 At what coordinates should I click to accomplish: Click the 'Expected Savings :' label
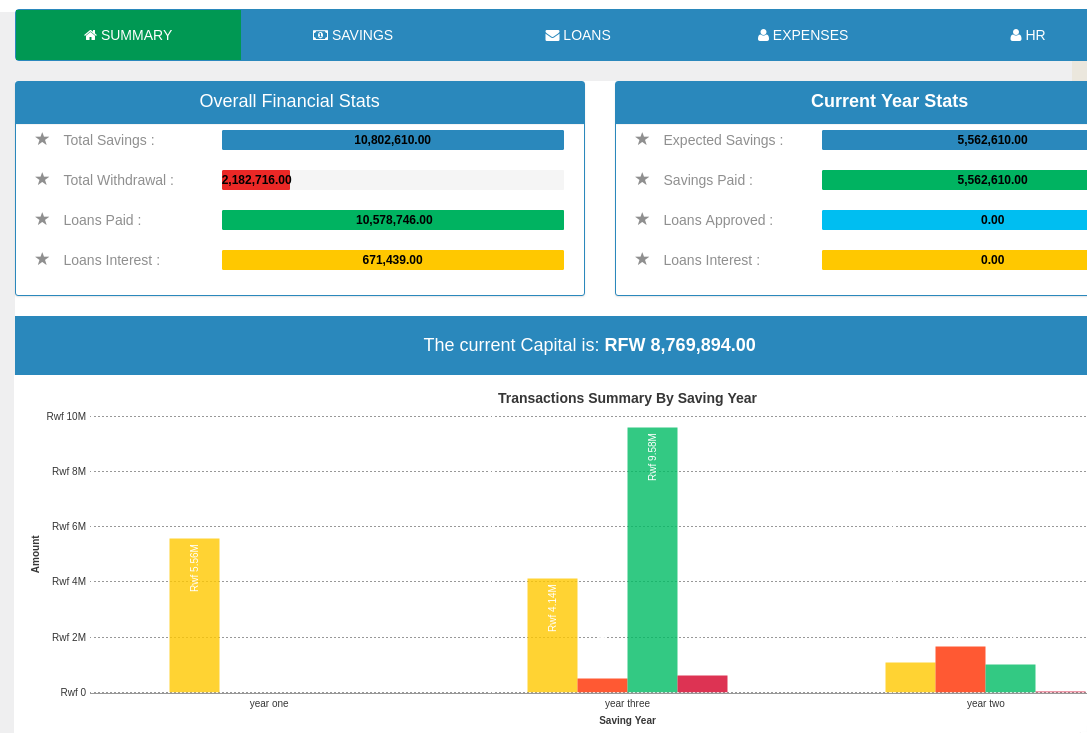coord(723,140)
